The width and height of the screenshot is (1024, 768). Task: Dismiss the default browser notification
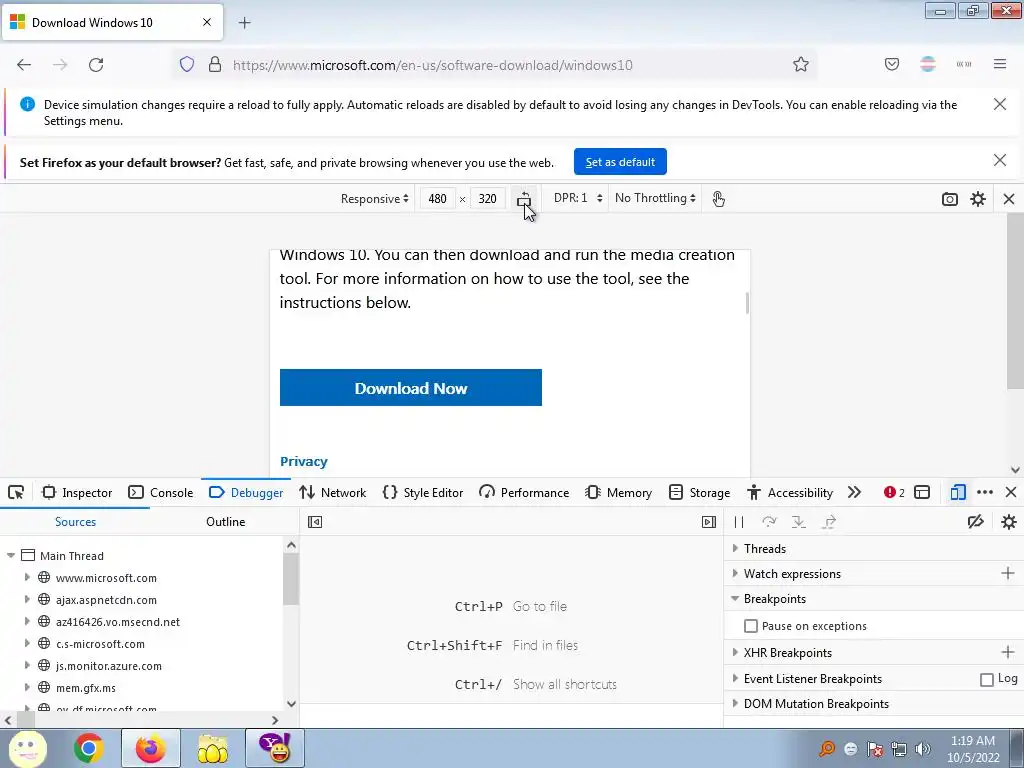999,161
